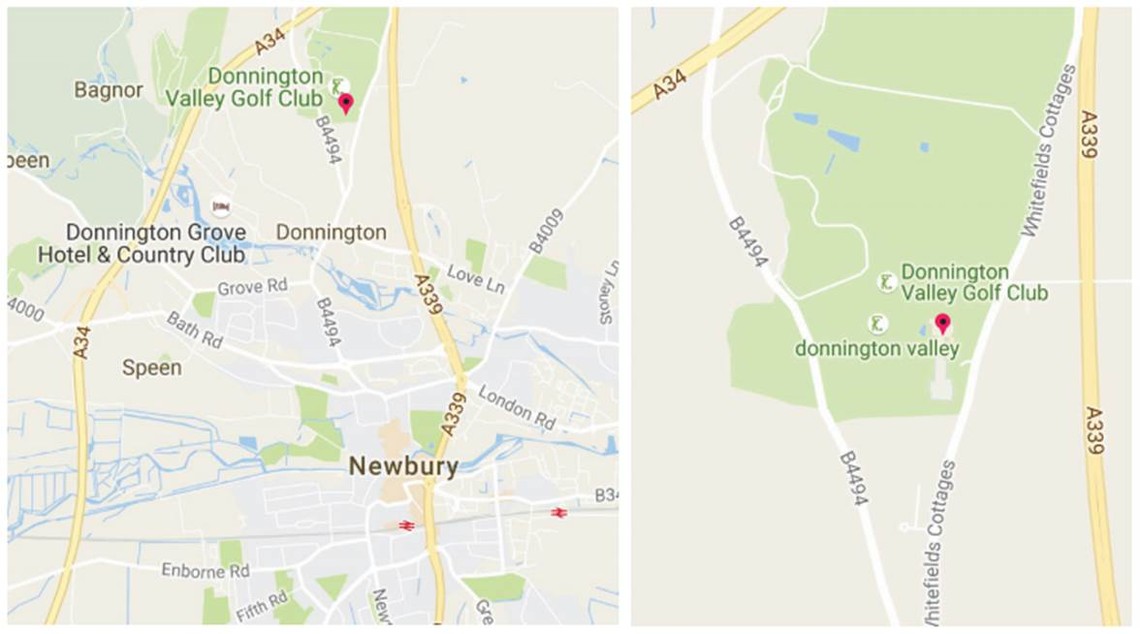1140x634 pixels.
Task: Select golf icon beside Donnington Valley Golf Club
Action: [886, 282]
